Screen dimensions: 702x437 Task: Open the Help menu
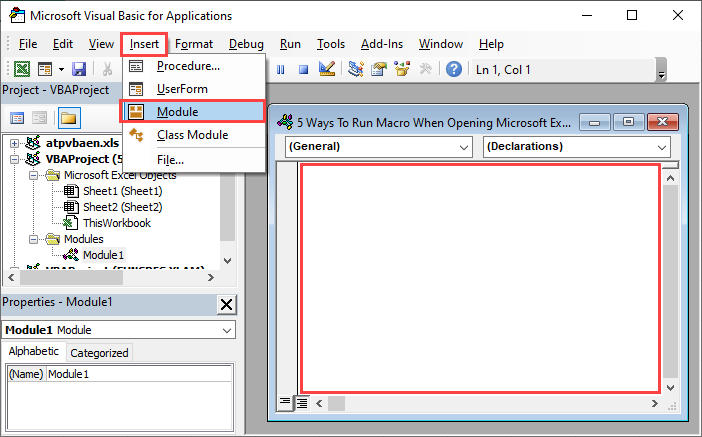pyautogui.click(x=491, y=44)
